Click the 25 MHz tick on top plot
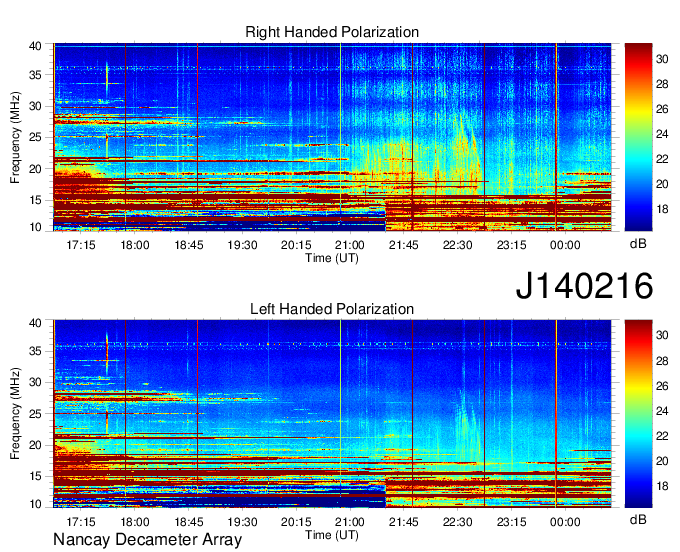 [35, 137]
